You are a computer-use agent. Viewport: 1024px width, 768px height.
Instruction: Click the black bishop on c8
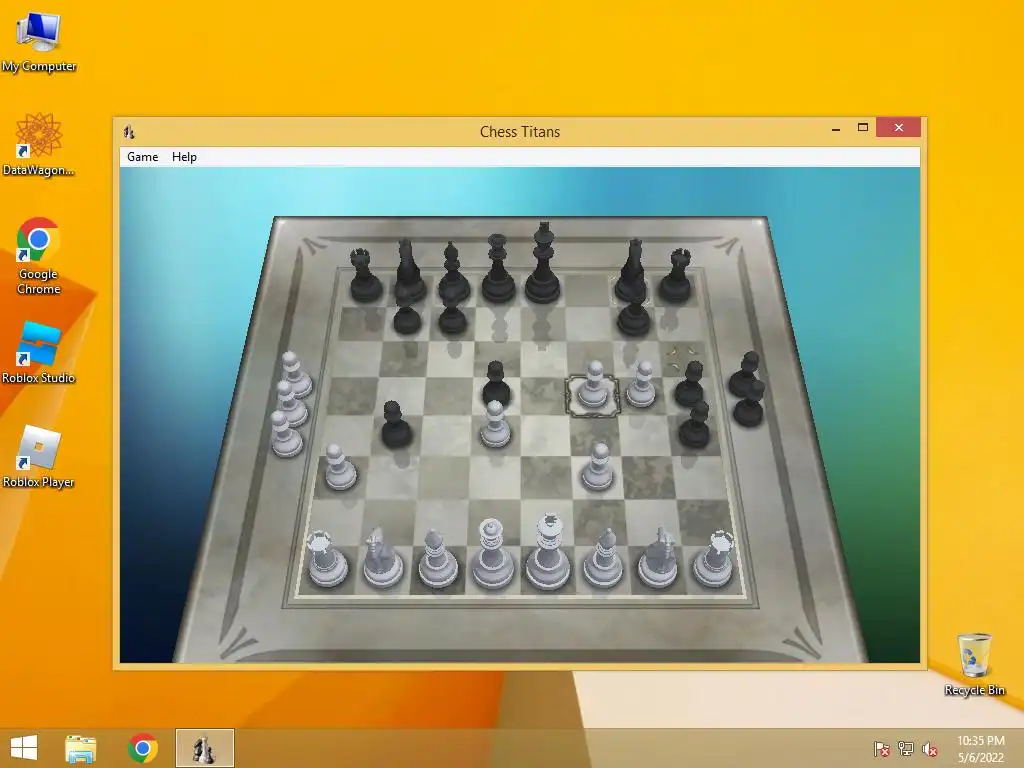453,272
